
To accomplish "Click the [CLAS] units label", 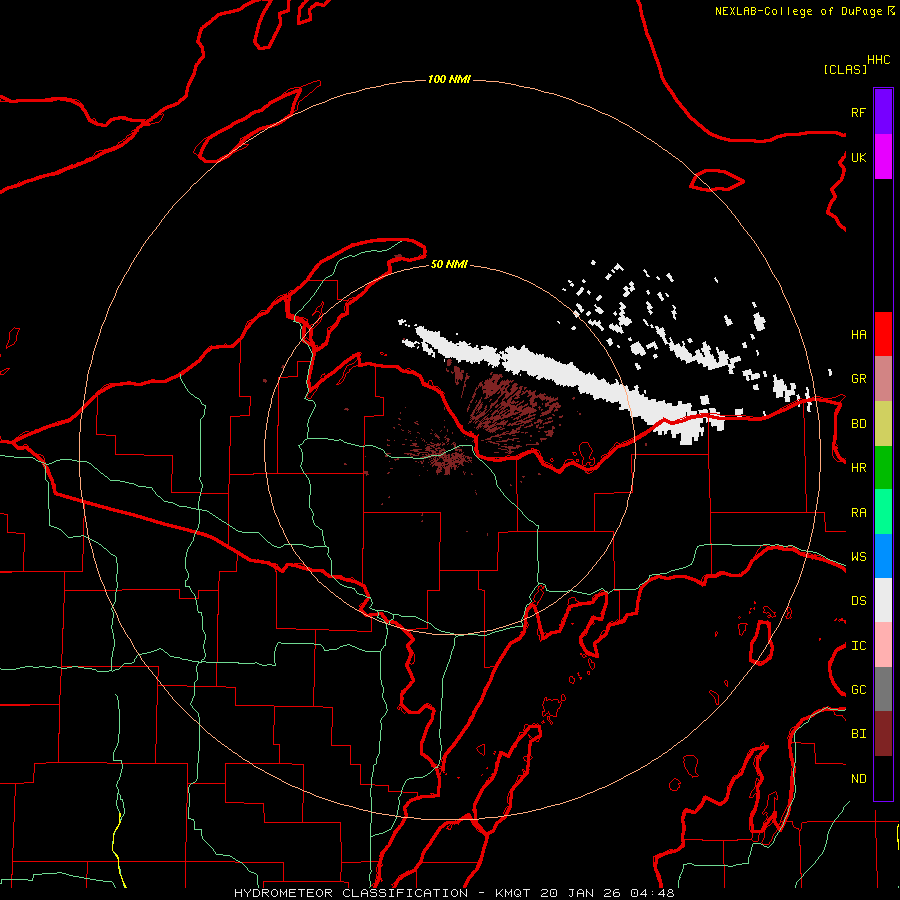I will click(x=845, y=69).
